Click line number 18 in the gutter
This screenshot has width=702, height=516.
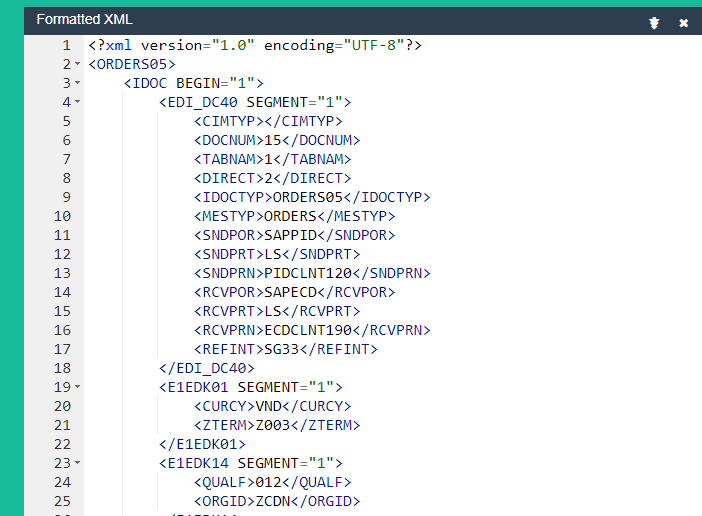61,369
